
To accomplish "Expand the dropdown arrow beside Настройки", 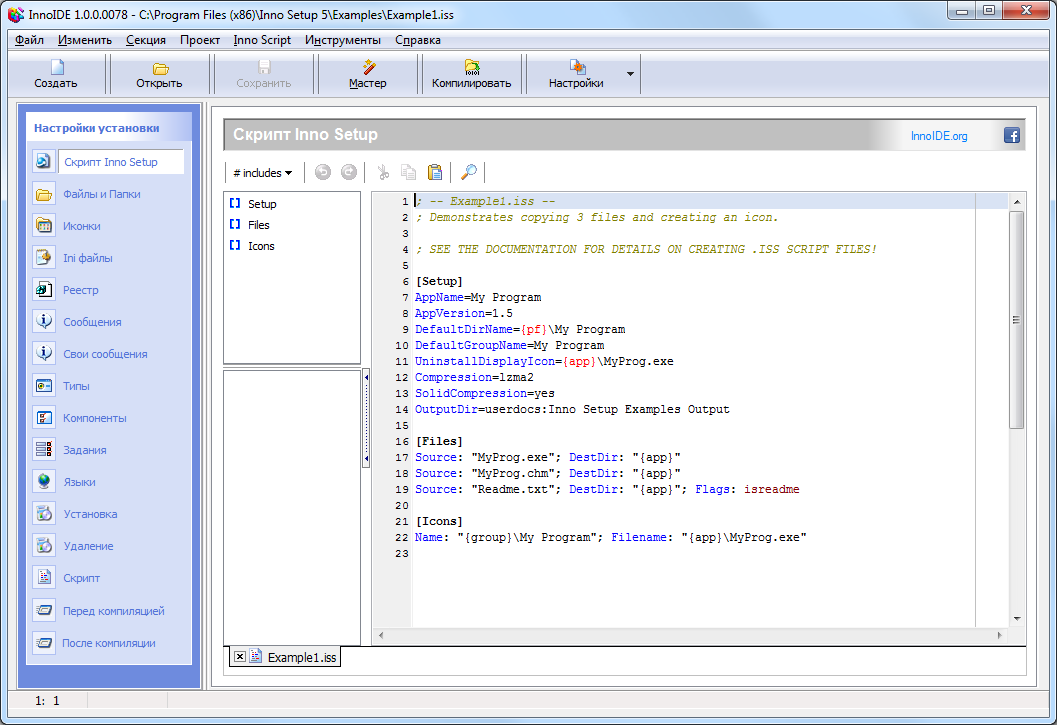I will point(630,74).
